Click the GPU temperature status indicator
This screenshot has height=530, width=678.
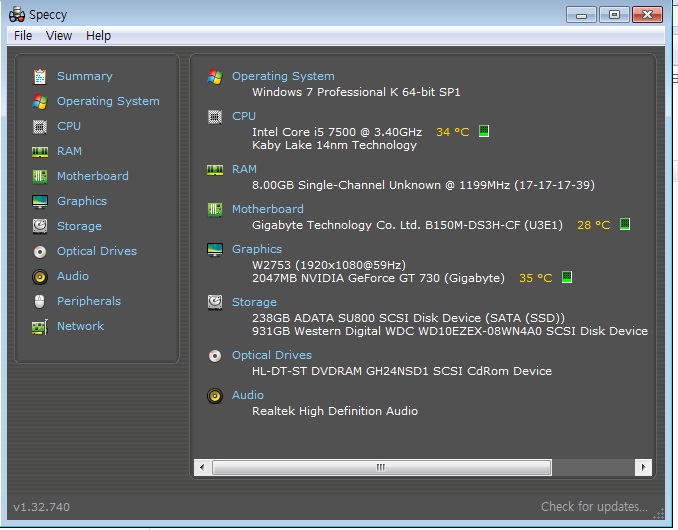pyautogui.click(x=566, y=278)
